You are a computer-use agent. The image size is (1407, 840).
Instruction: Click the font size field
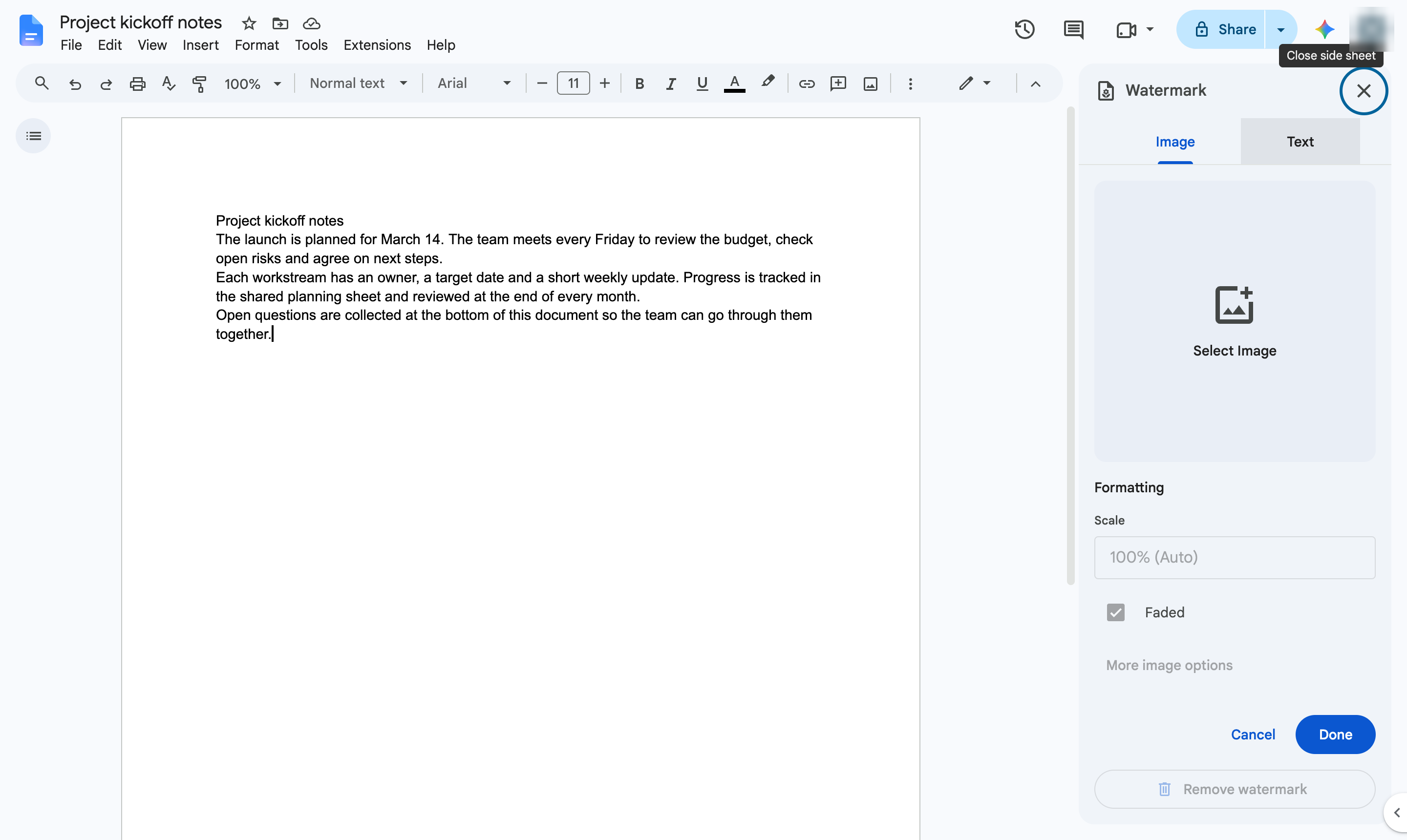pyautogui.click(x=573, y=83)
